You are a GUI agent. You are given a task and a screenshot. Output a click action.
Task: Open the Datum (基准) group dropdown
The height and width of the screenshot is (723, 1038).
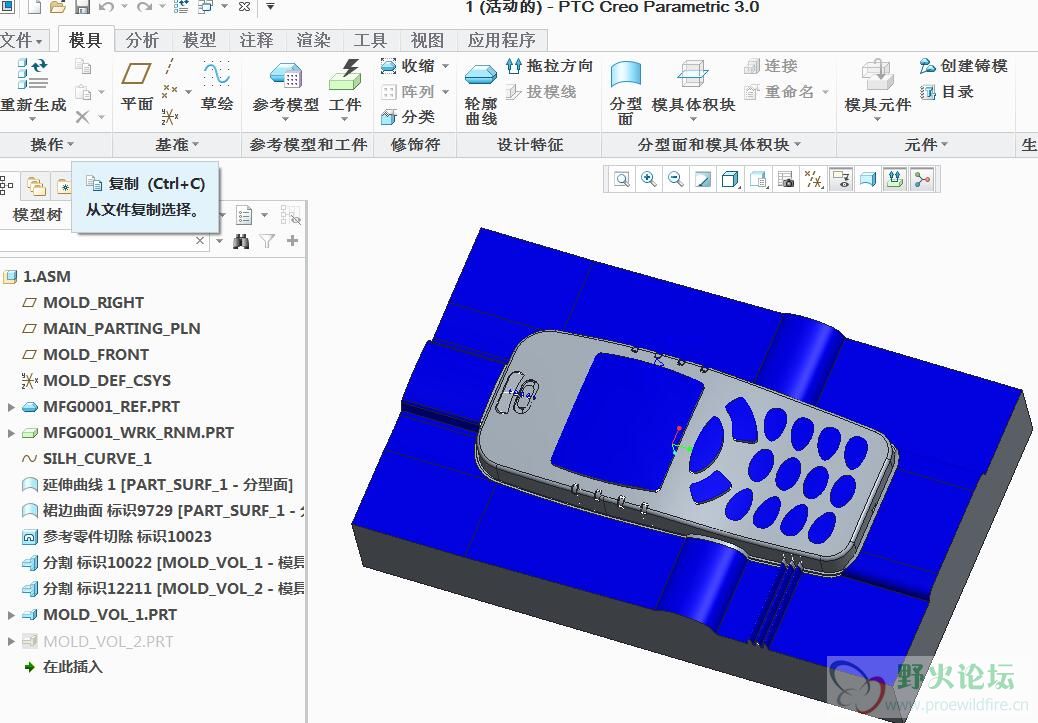(x=177, y=144)
